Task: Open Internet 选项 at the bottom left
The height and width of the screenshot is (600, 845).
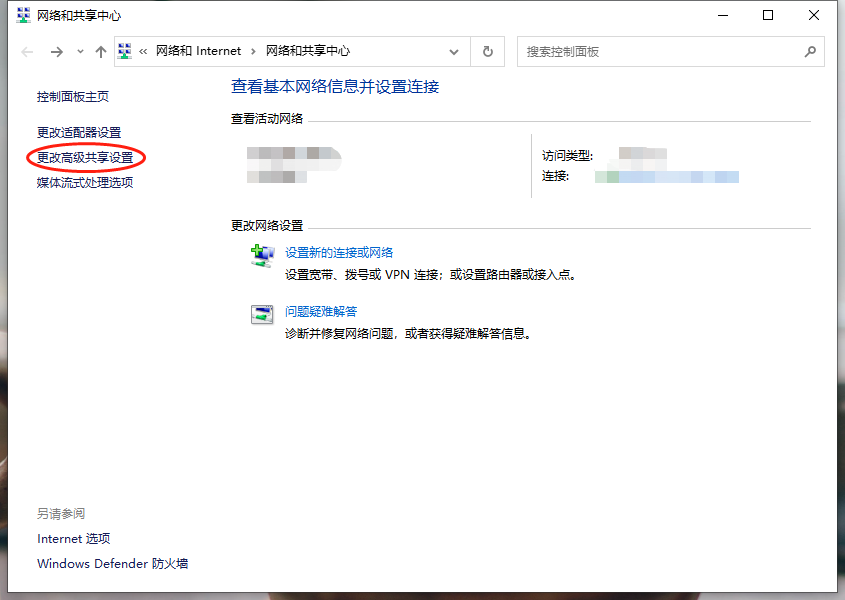Action: [73, 538]
